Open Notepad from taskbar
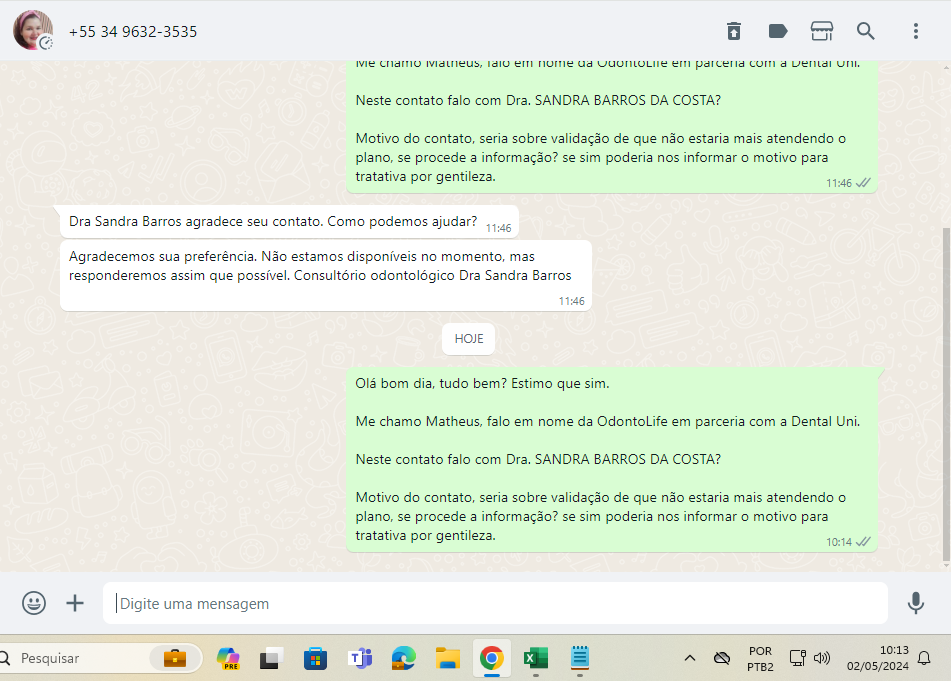 (x=580, y=657)
